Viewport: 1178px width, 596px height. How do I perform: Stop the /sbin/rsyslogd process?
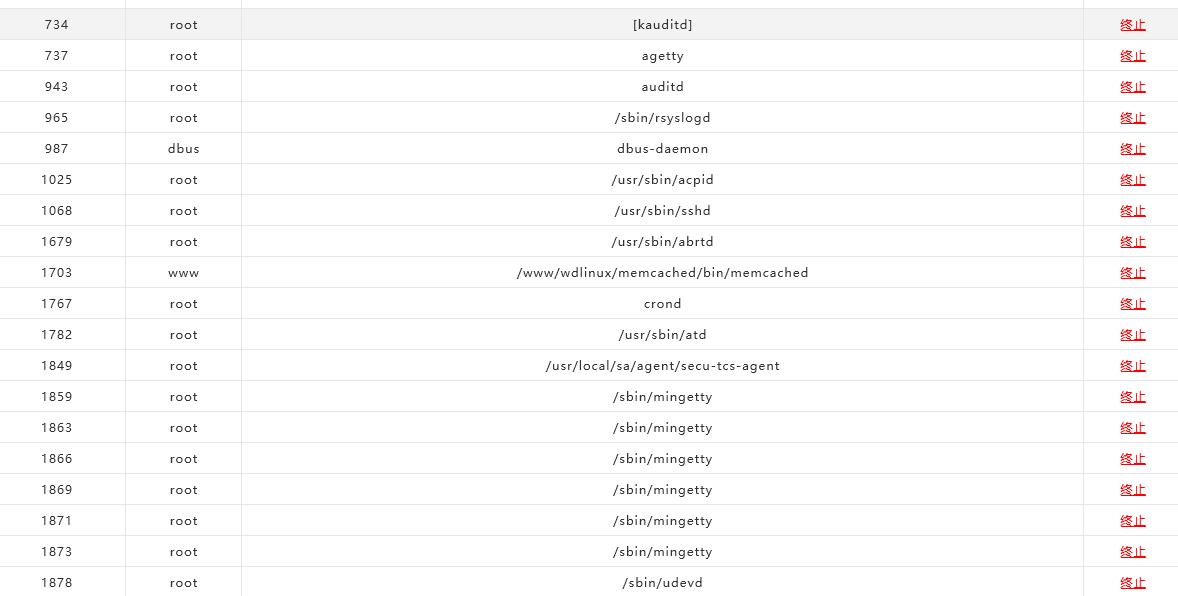tap(1132, 118)
